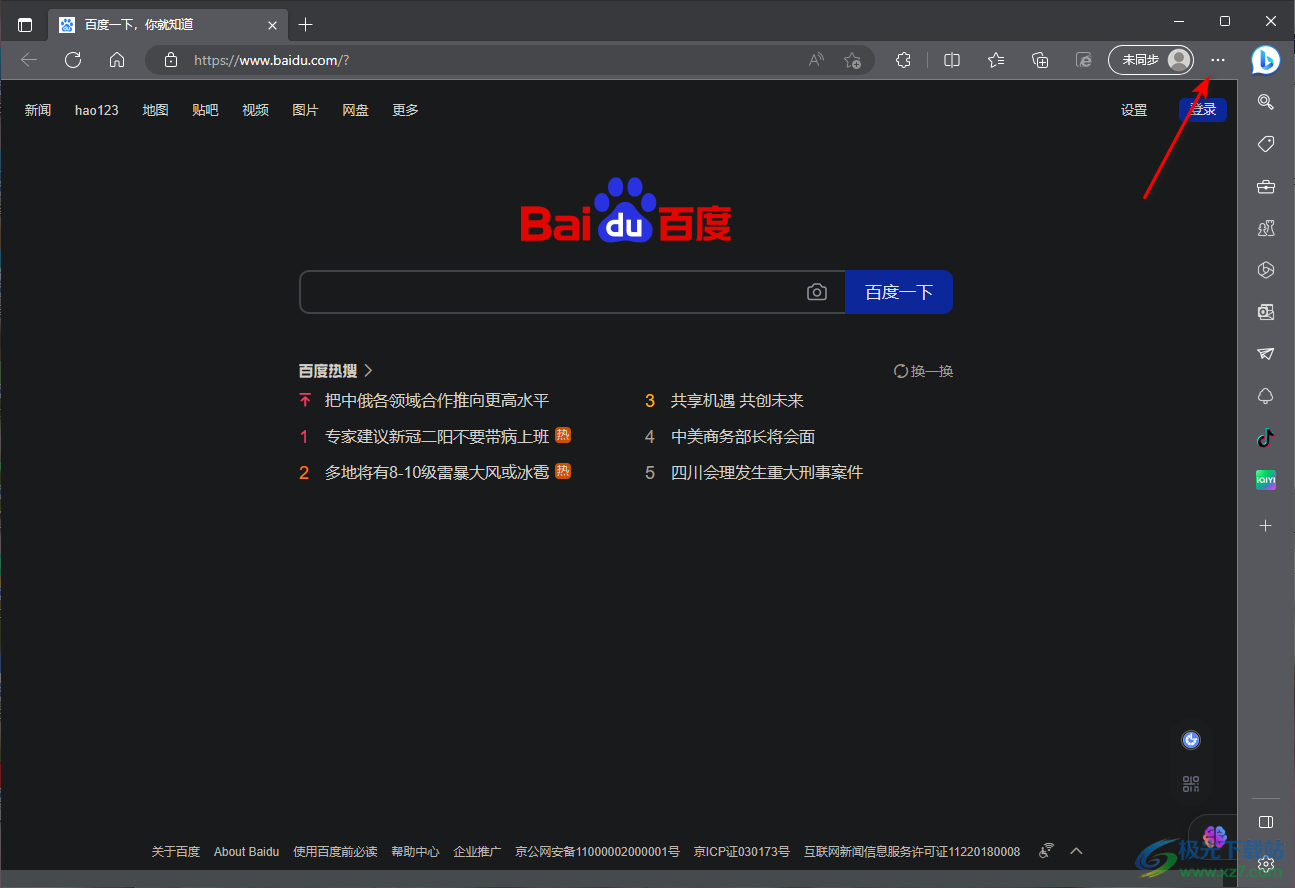Click the 百度一下 search button
Viewport: 1295px width, 888px height.
click(899, 292)
